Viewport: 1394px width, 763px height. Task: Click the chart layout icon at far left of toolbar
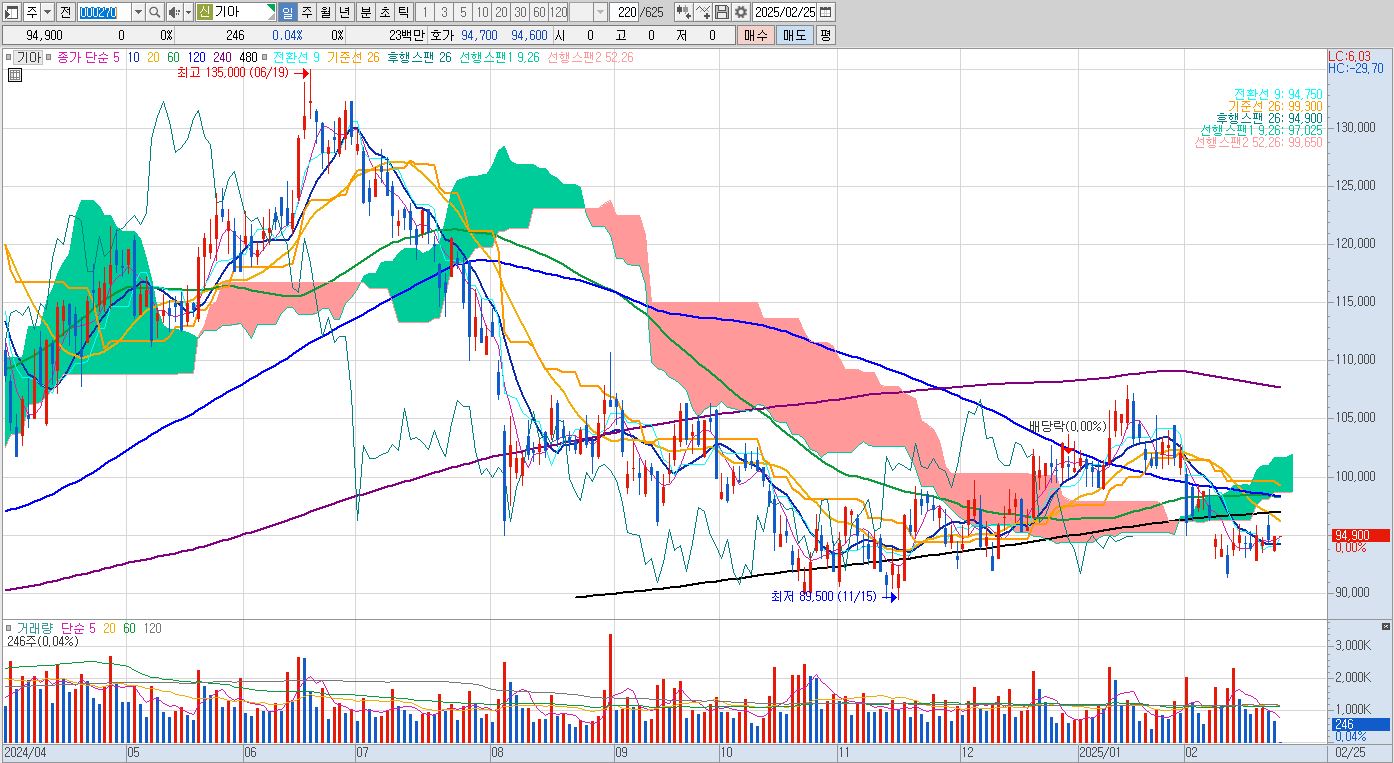(12, 12)
